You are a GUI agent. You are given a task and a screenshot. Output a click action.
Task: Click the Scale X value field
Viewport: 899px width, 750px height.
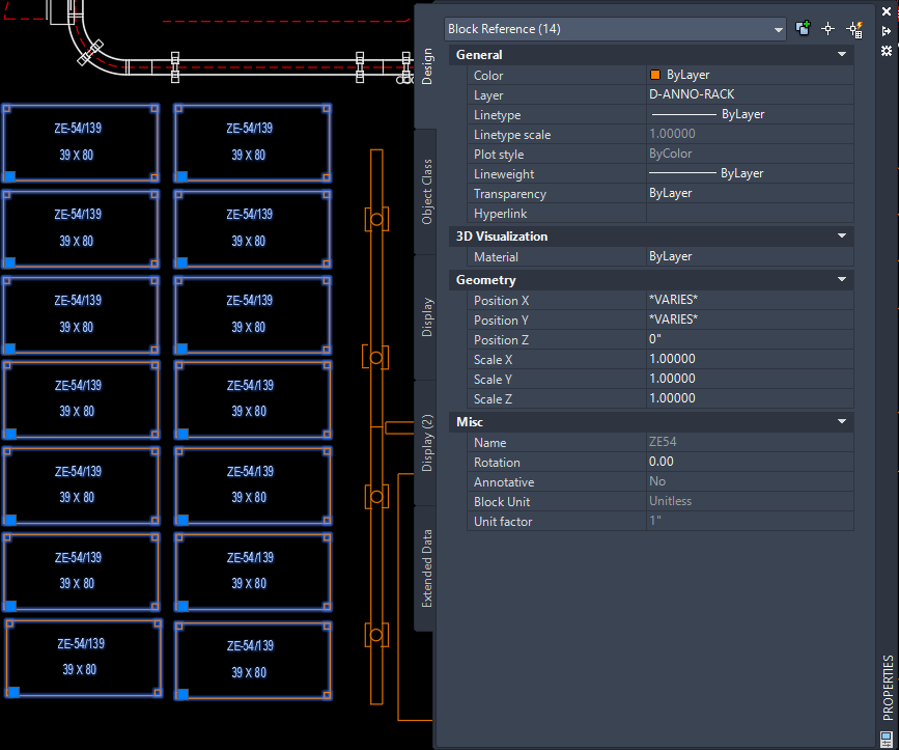(748, 359)
